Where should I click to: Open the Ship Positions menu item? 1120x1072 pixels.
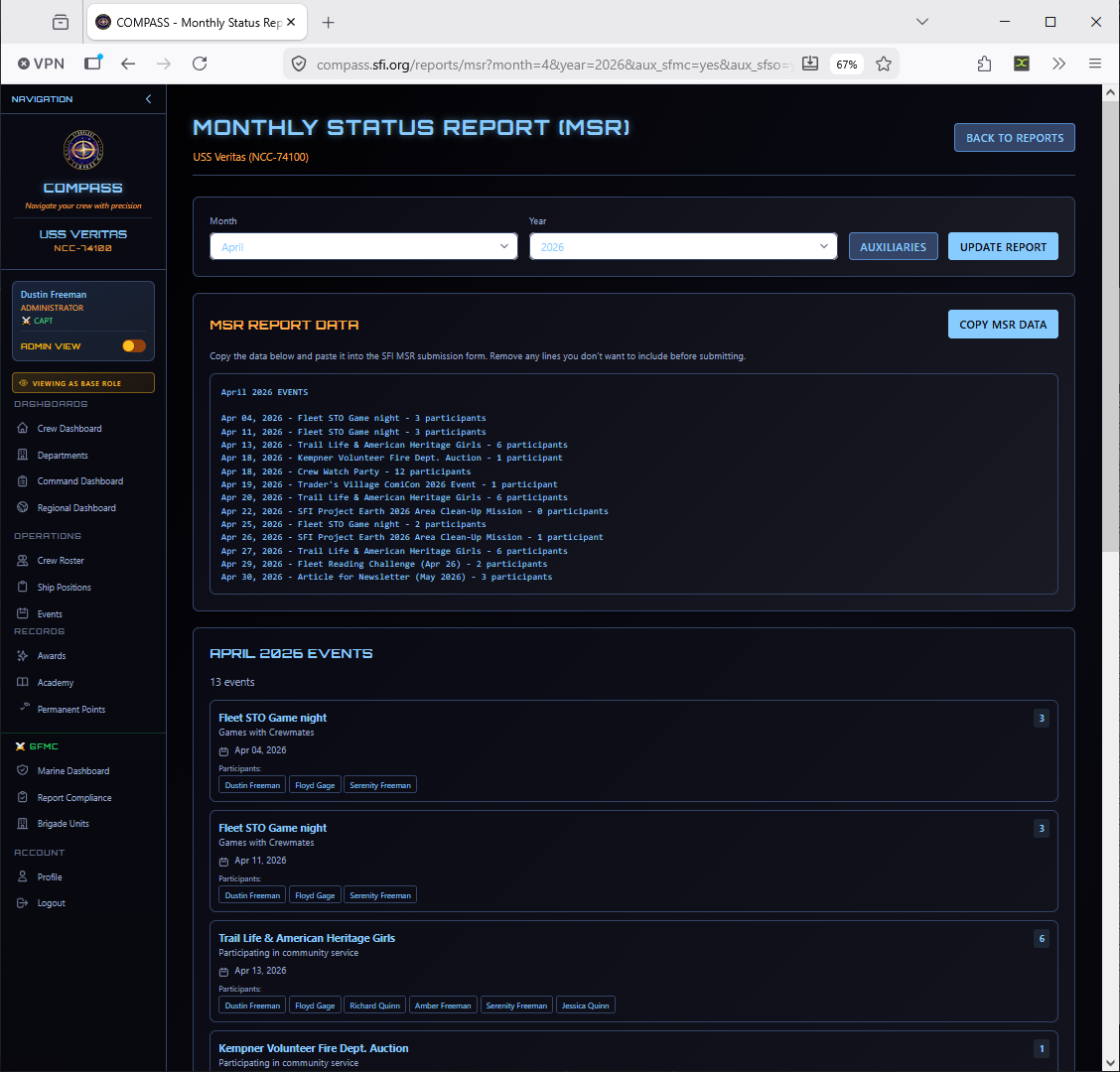pyautogui.click(x=65, y=587)
